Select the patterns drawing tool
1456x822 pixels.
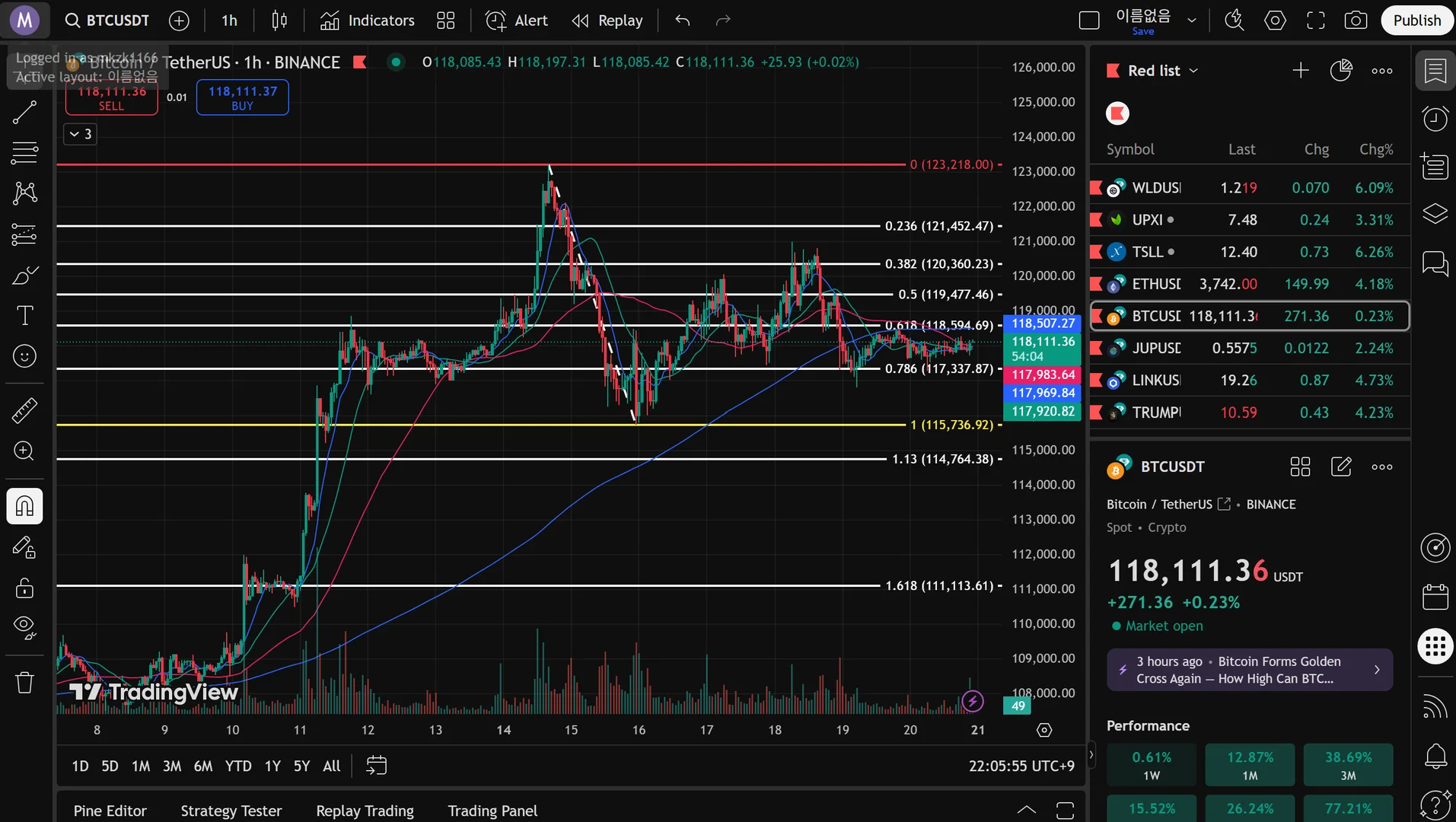[x=24, y=193]
